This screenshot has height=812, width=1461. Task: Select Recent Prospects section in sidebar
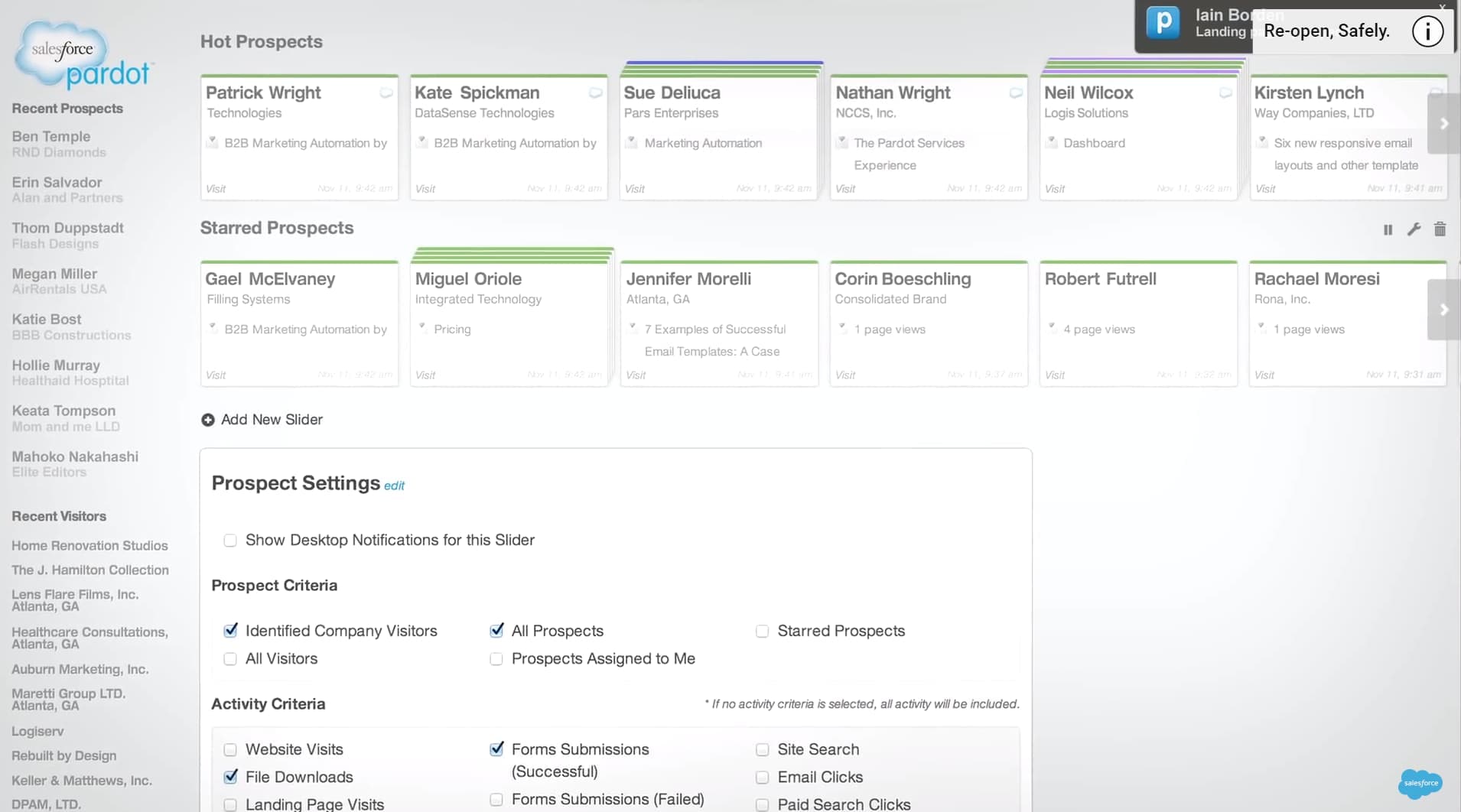pos(67,108)
